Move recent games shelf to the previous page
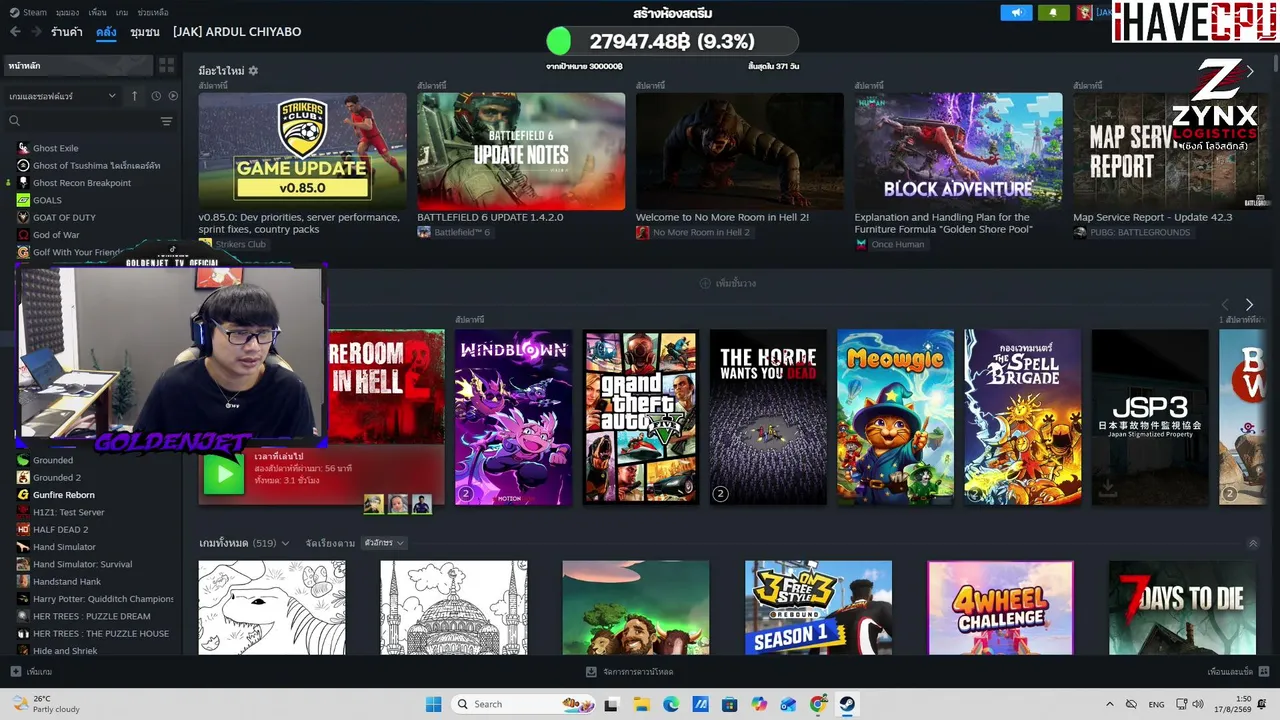 1226,304
